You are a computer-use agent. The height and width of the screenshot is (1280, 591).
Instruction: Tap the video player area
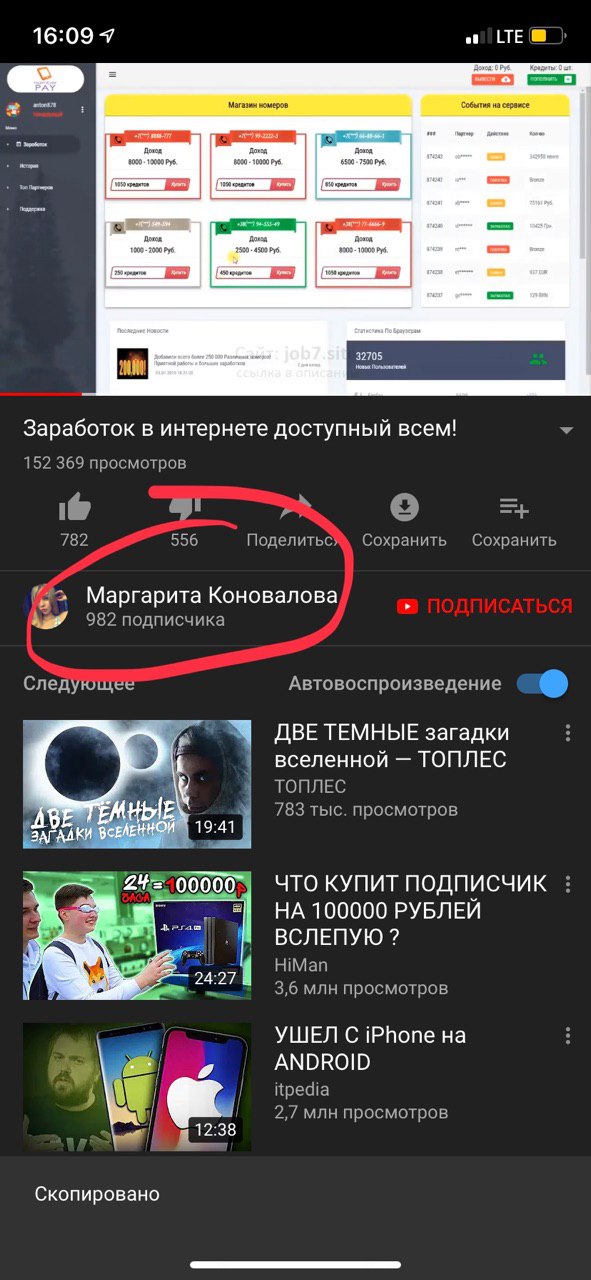click(x=295, y=229)
